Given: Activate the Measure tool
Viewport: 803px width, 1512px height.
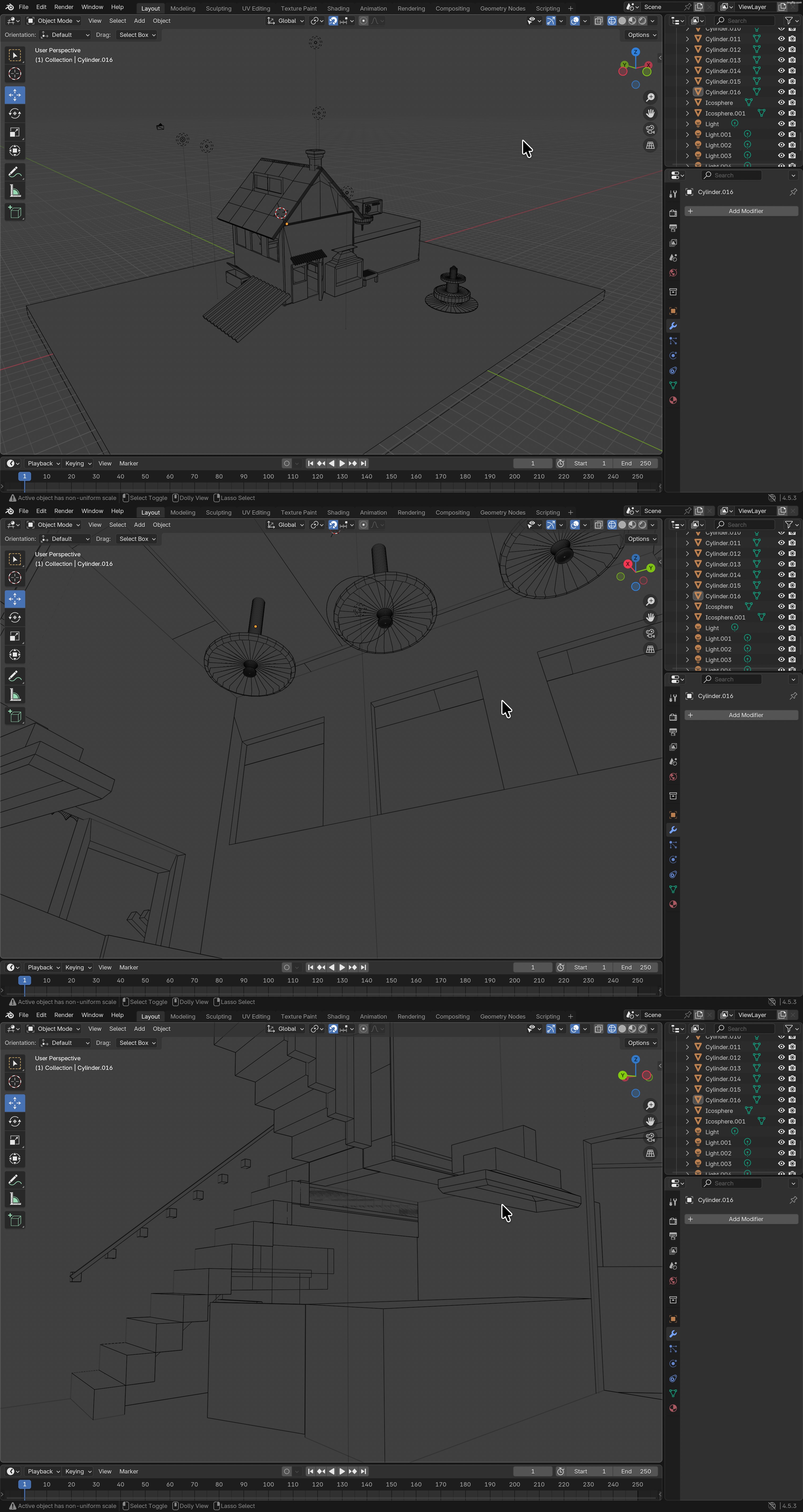Looking at the screenshot, I should 15,191.
